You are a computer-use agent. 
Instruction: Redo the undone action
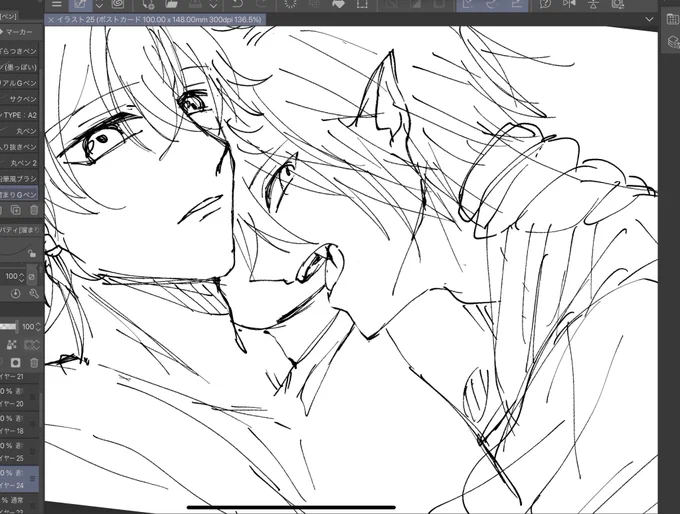tap(262, 4)
